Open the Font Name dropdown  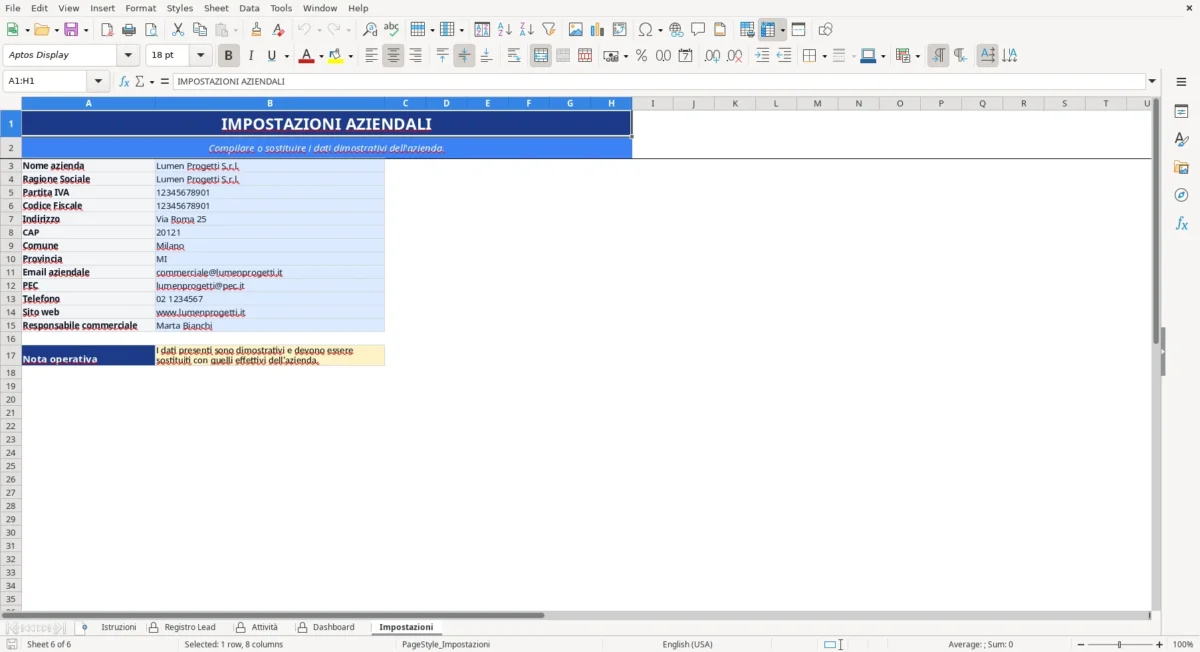[129, 56]
